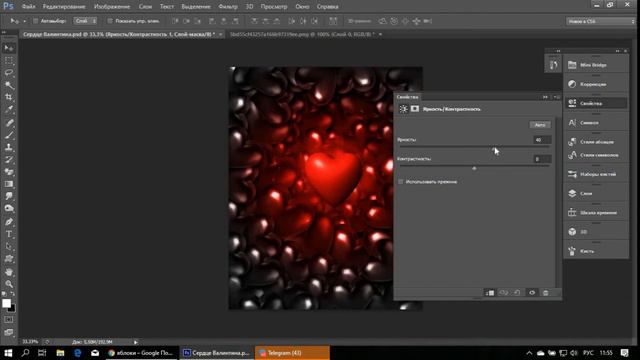Screen dimensions: 640x360
Task: Select the Zoom tool
Action: click(9, 284)
